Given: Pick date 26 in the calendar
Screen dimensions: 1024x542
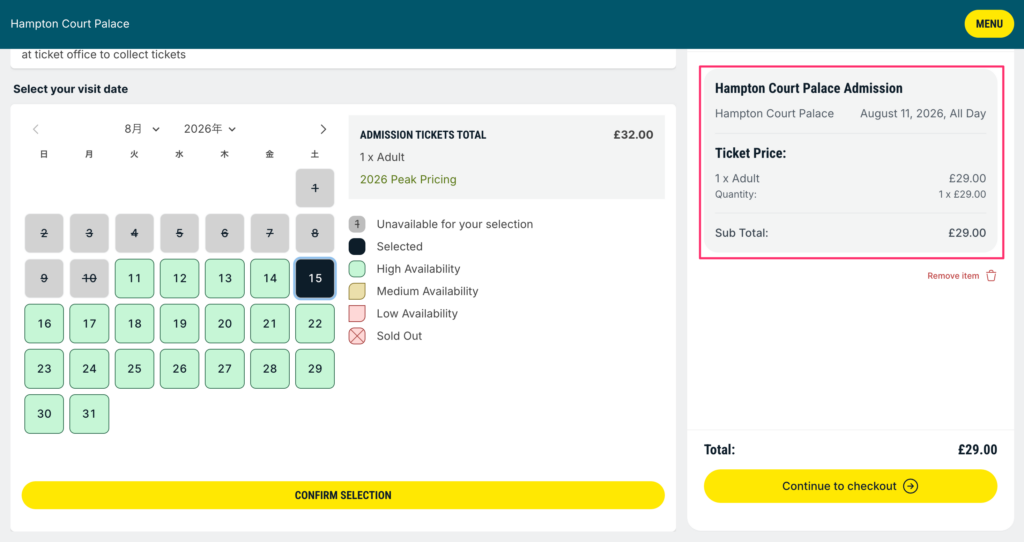Looking at the screenshot, I should pyautogui.click(x=180, y=368).
